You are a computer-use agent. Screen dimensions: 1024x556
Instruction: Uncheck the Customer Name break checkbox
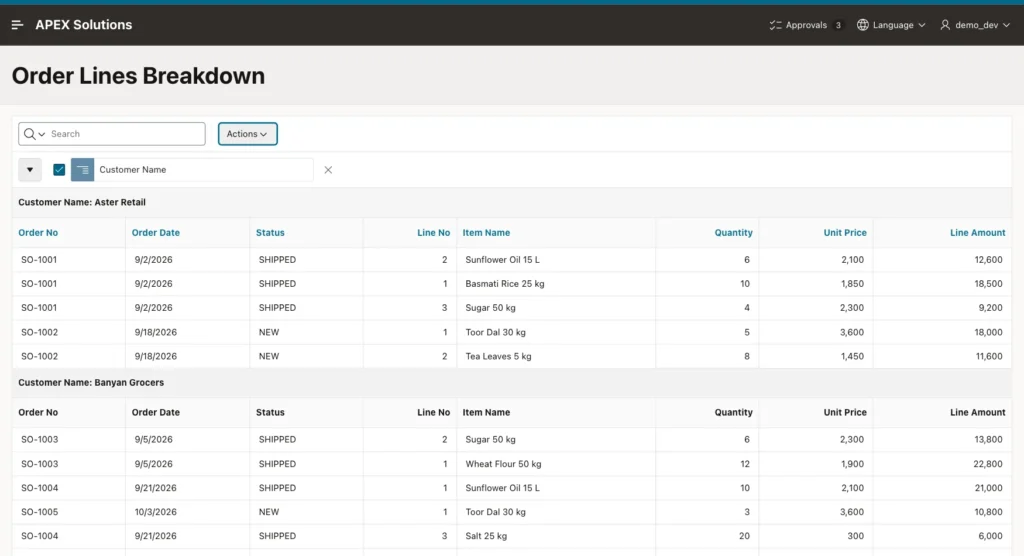pos(59,170)
